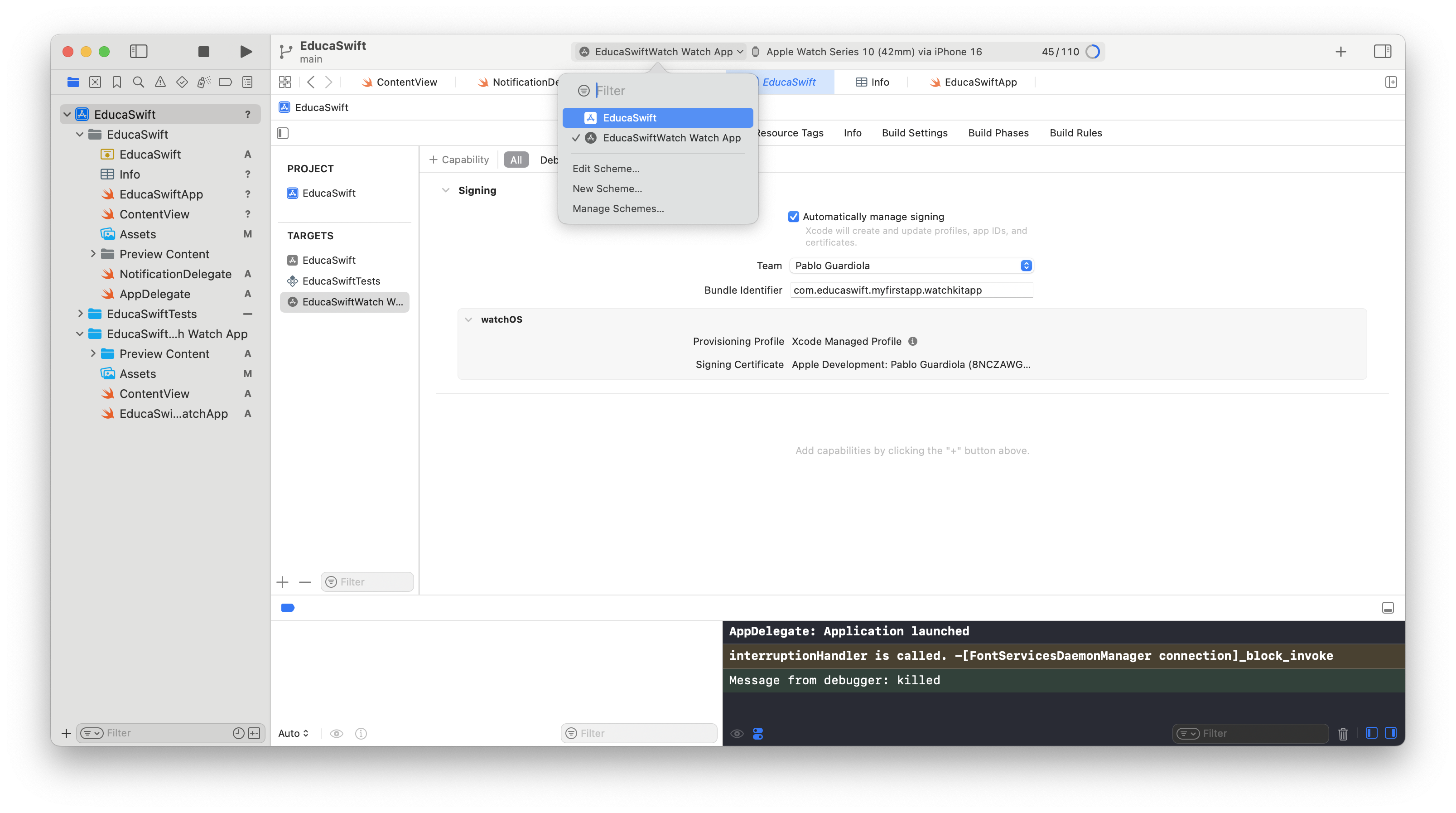1456x813 pixels.
Task: Open the Breakpoint navigator icon
Action: (225, 82)
